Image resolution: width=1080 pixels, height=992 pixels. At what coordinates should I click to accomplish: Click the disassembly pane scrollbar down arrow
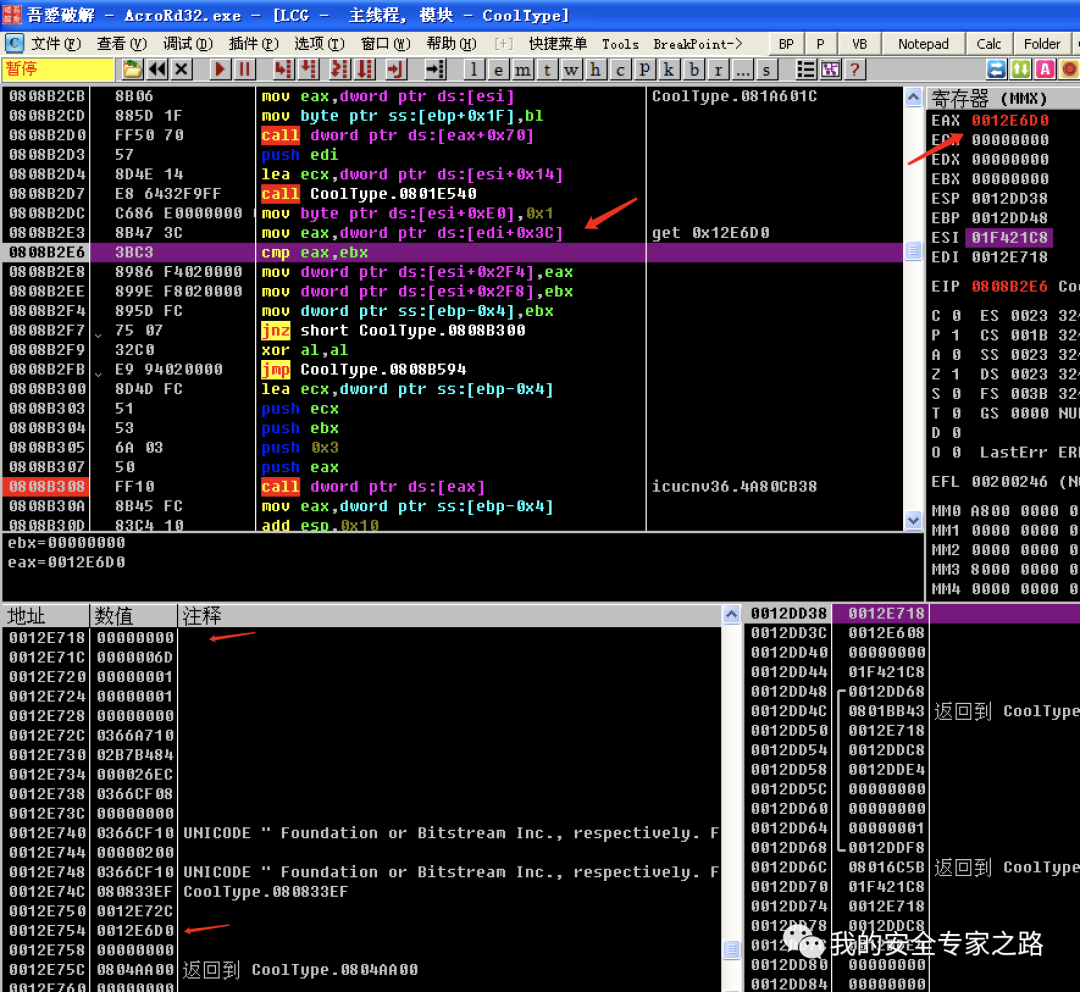911,519
